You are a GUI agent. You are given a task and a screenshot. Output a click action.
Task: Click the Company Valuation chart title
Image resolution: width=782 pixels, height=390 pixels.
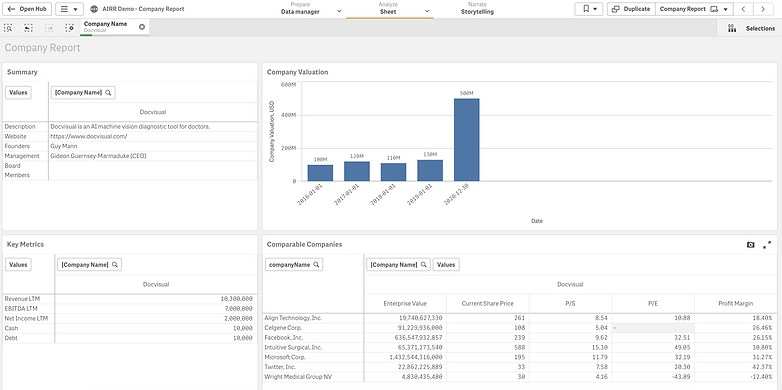click(x=297, y=72)
